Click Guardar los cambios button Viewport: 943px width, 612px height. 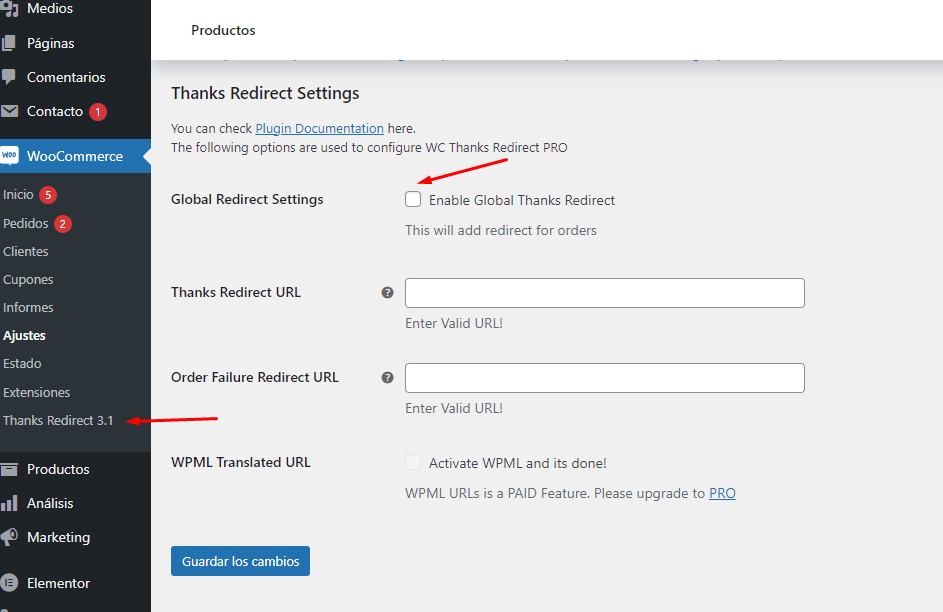pos(241,561)
